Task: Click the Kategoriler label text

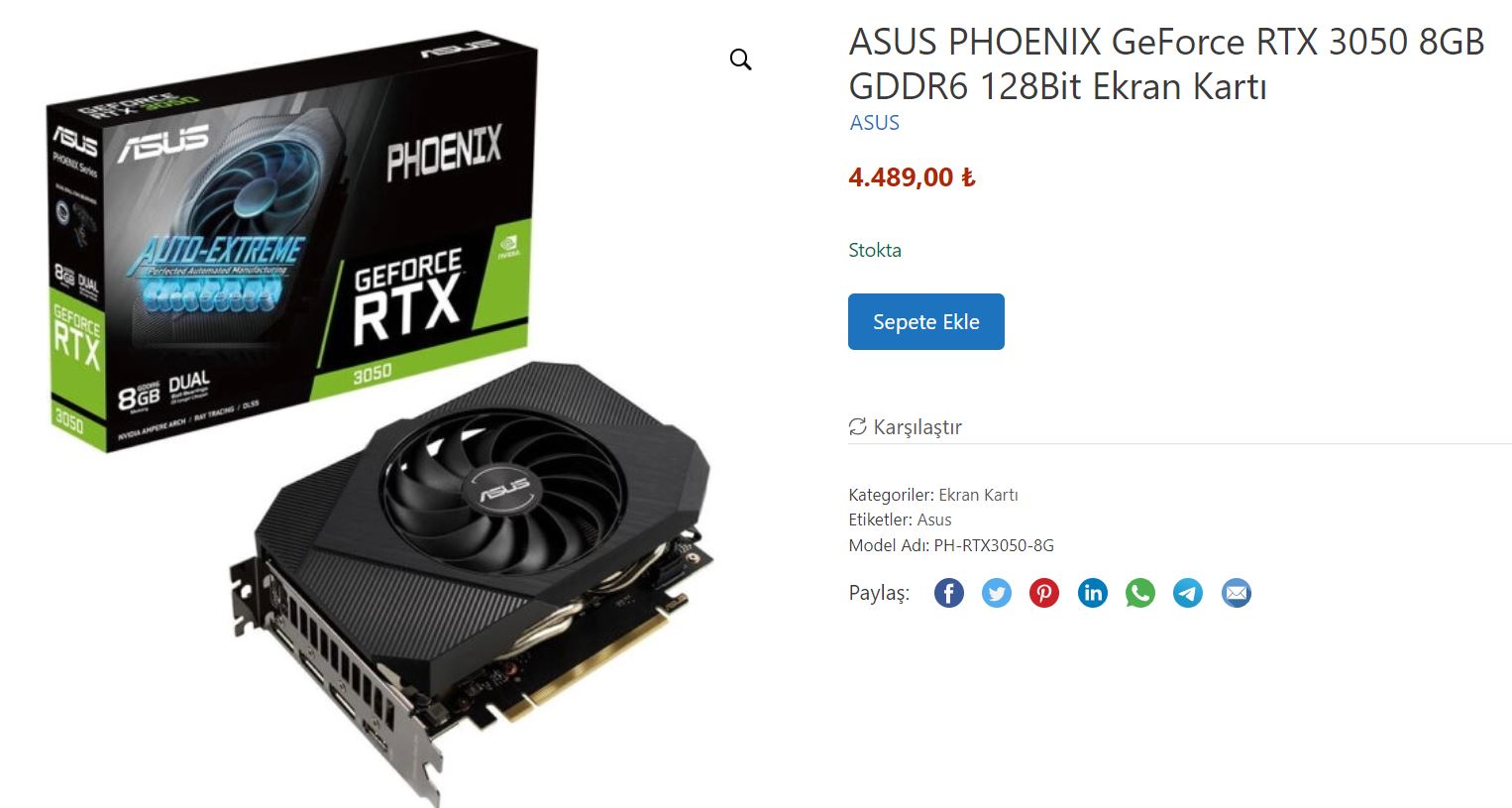Action: coord(891,495)
